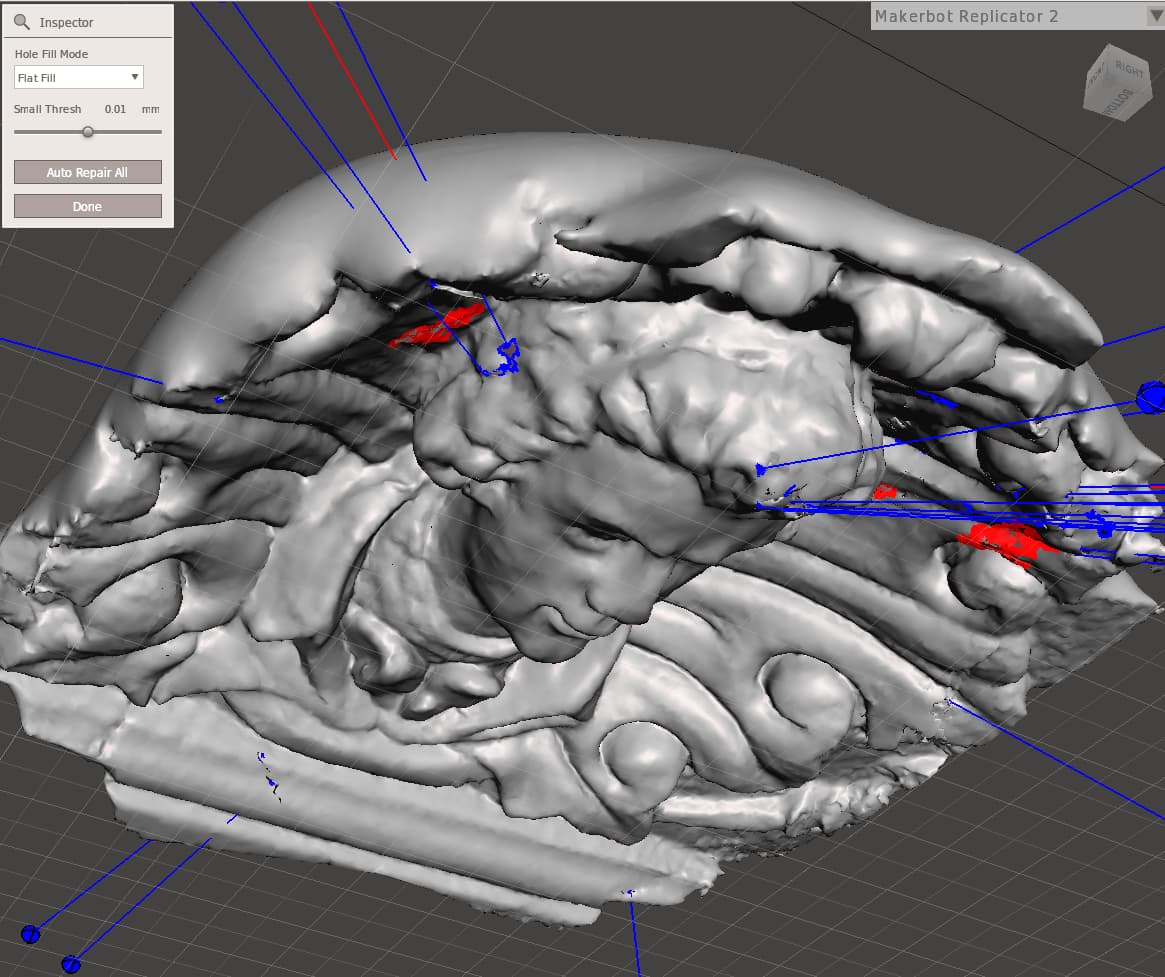This screenshot has width=1165, height=977.
Task: Open the Hole Fill Mode dropdown
Action: click(x=79, y=77)
